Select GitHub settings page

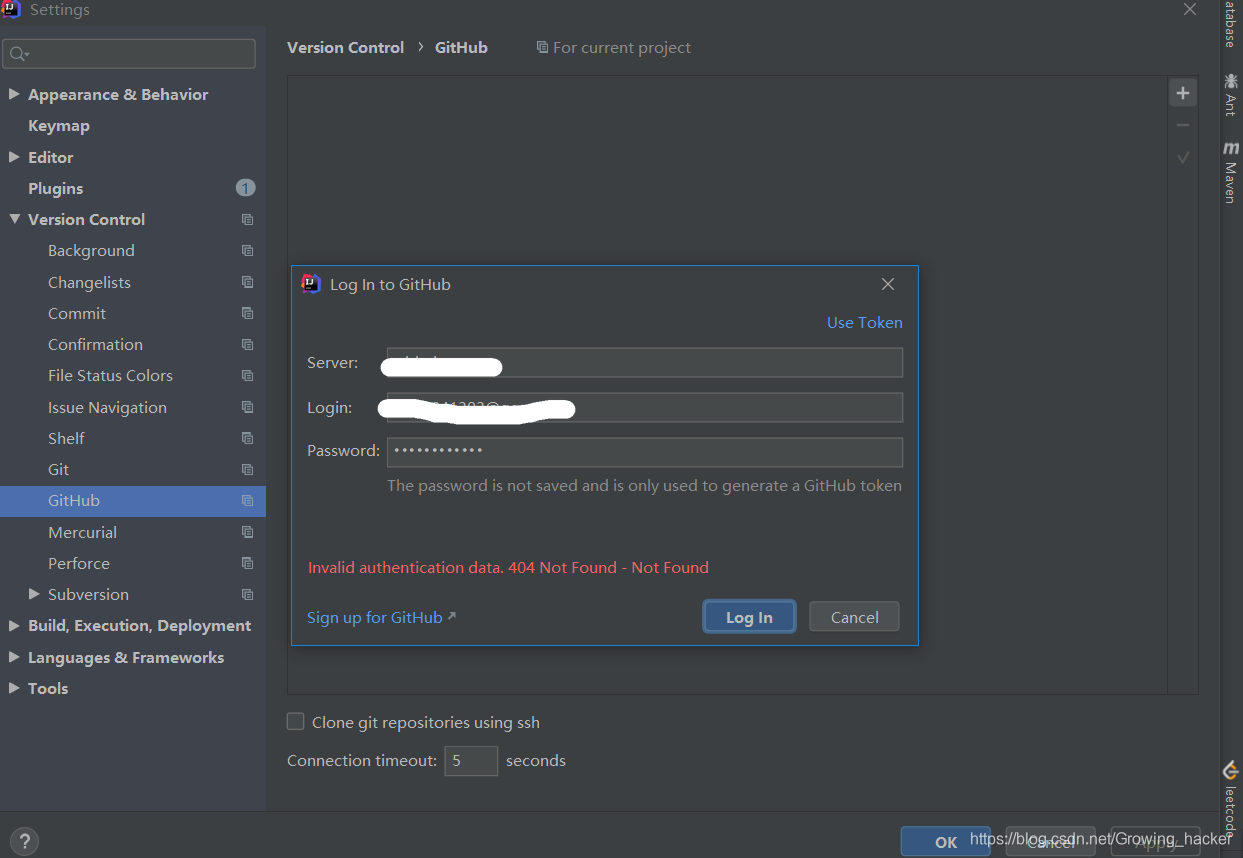tap(133, 501)
